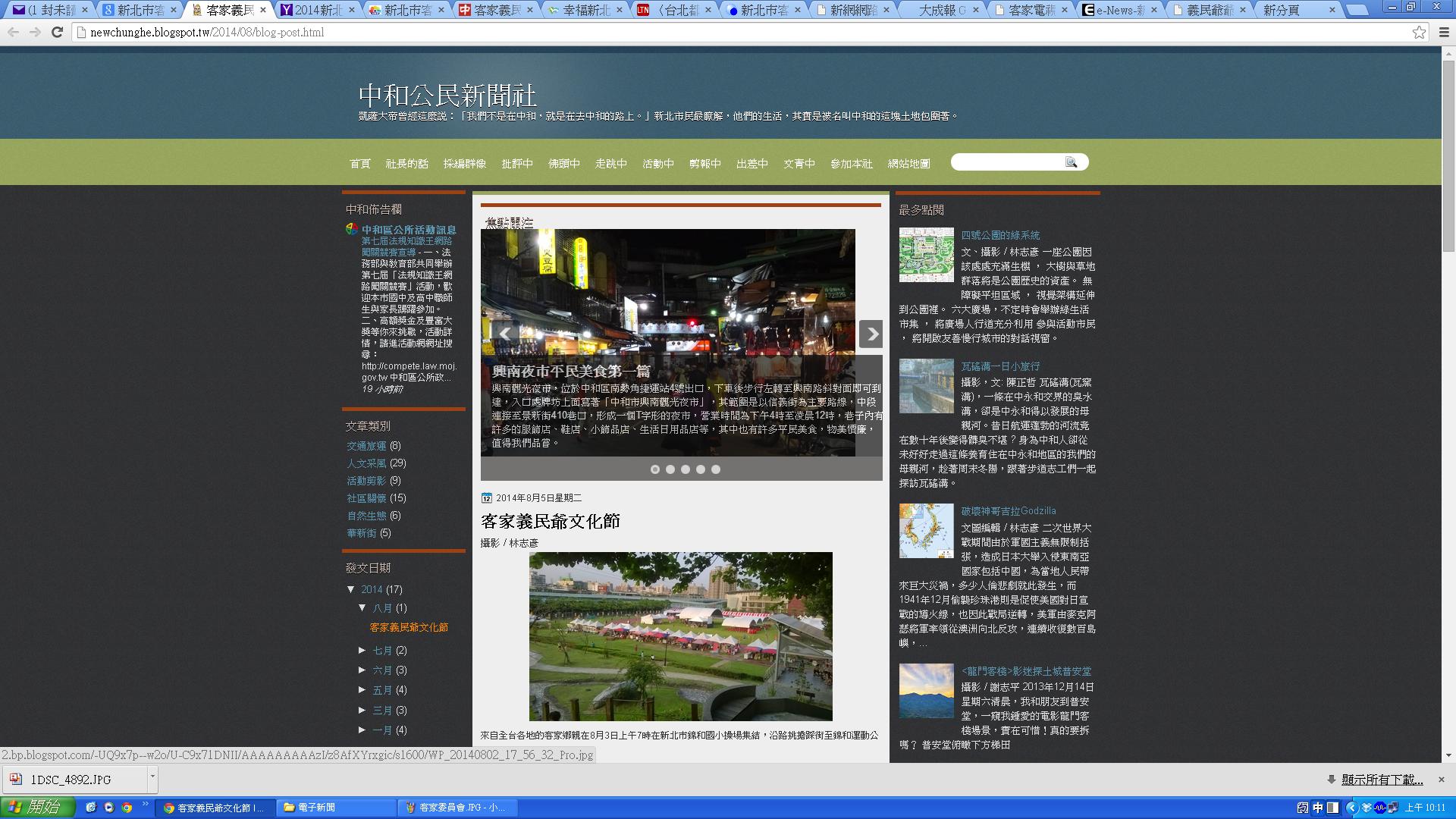Open the 採編群像 menu item
This screenshot has width=1456, height=819.
[x=465, y=163]
